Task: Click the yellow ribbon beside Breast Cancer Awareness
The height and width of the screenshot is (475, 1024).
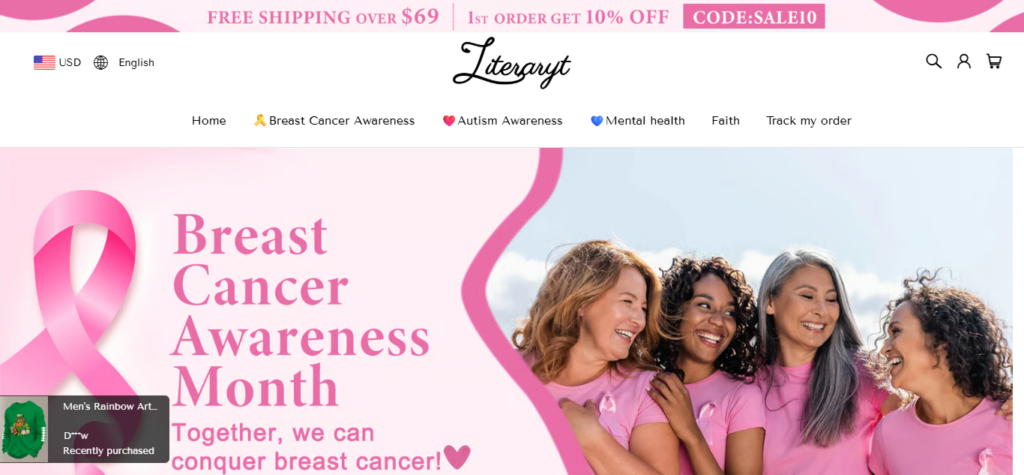Action: 260,120
